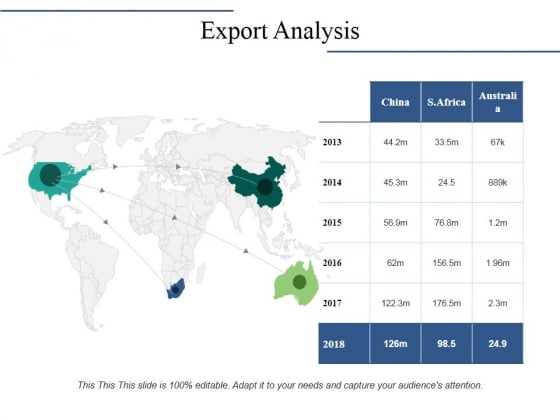Click the 2013 row label

tap(332, 142)
